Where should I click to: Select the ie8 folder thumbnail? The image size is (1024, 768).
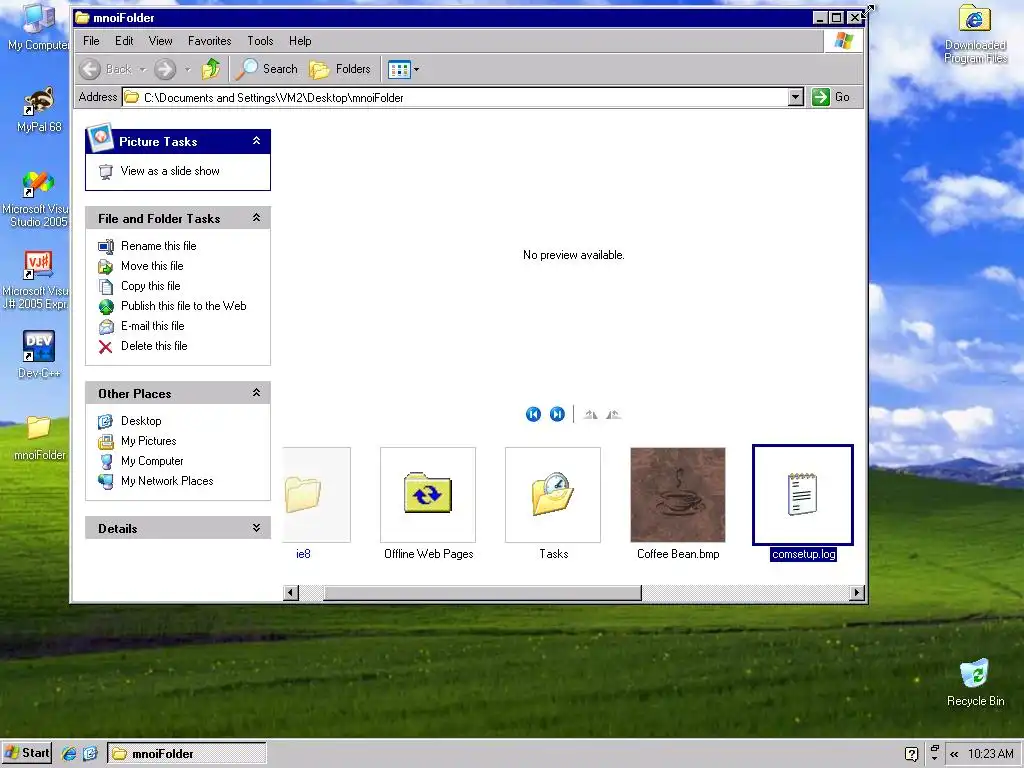coord(316,494)
